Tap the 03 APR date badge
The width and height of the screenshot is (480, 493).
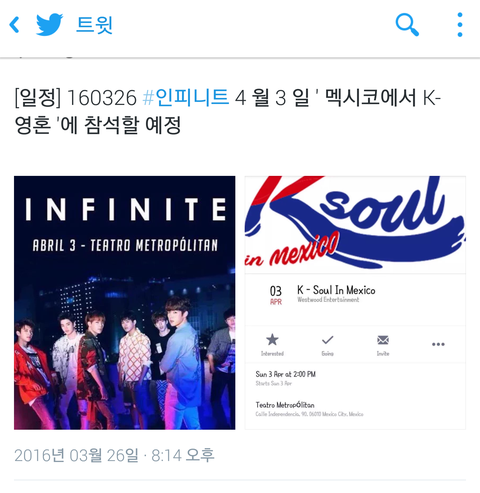tap(276, 295)
